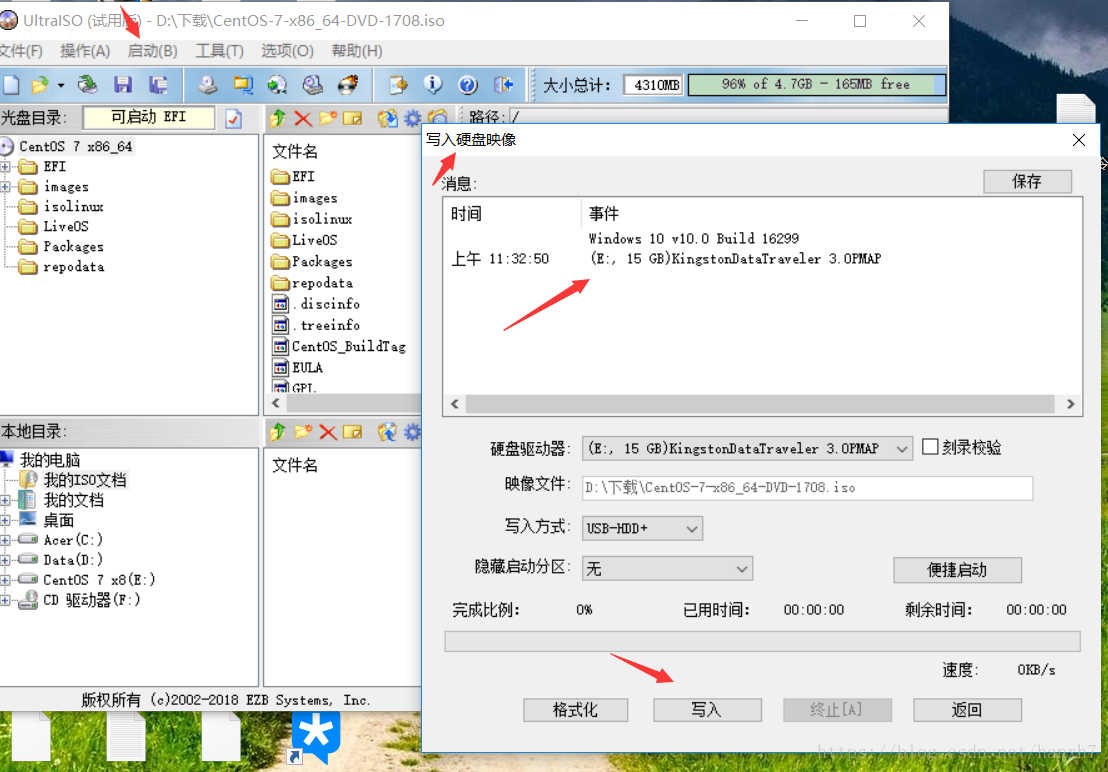Click the Convert image toolbar icon
Viewport: 1108px width, 772px height.
click(x=277, y=85)
